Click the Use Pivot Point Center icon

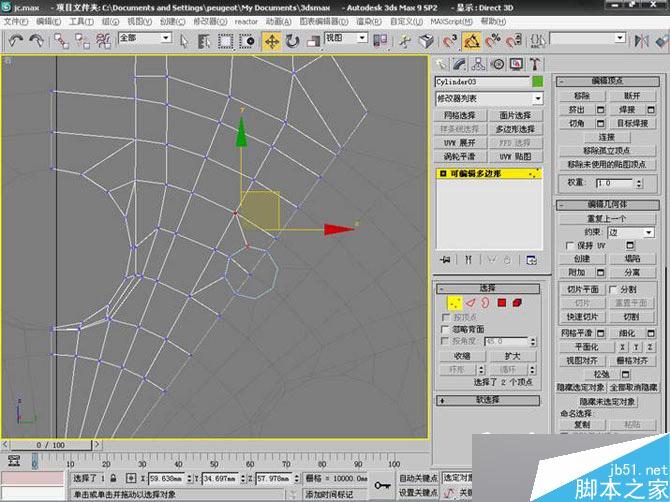click(380, 41)
